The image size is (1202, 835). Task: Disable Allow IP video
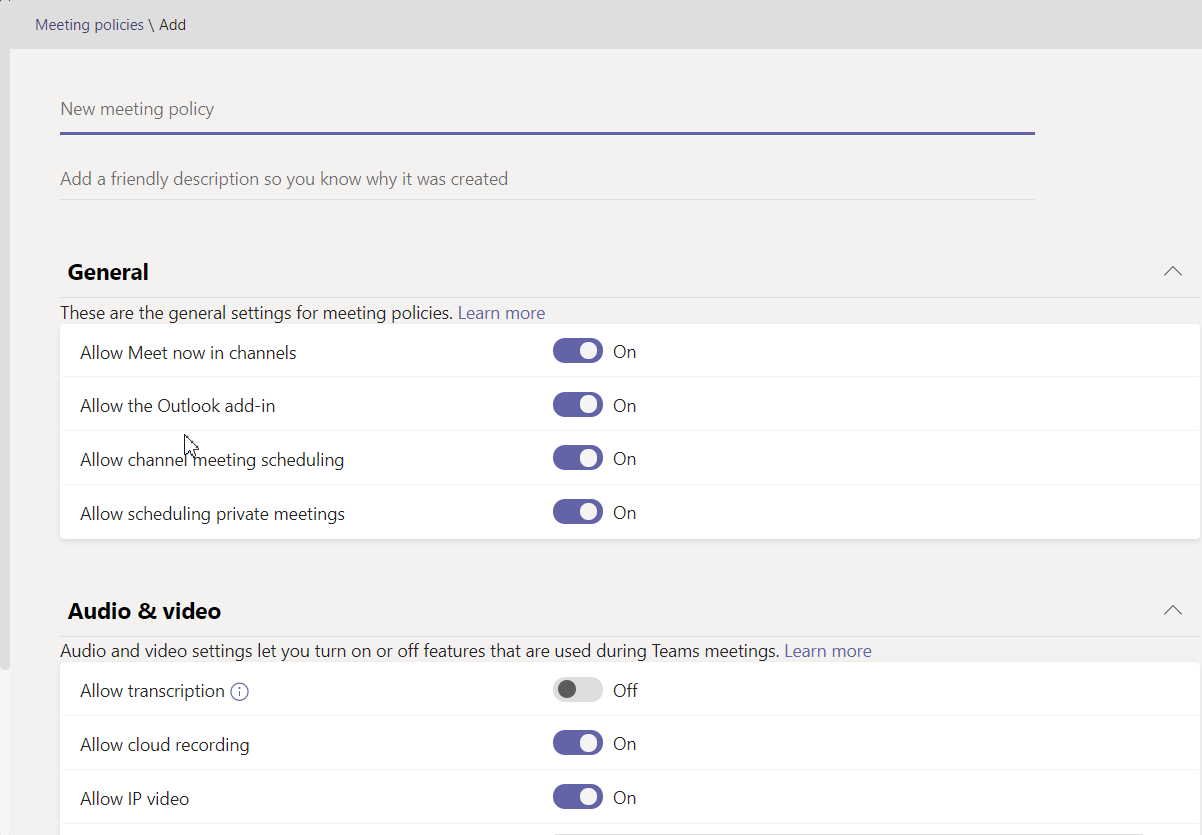click(x=577, y=797)
